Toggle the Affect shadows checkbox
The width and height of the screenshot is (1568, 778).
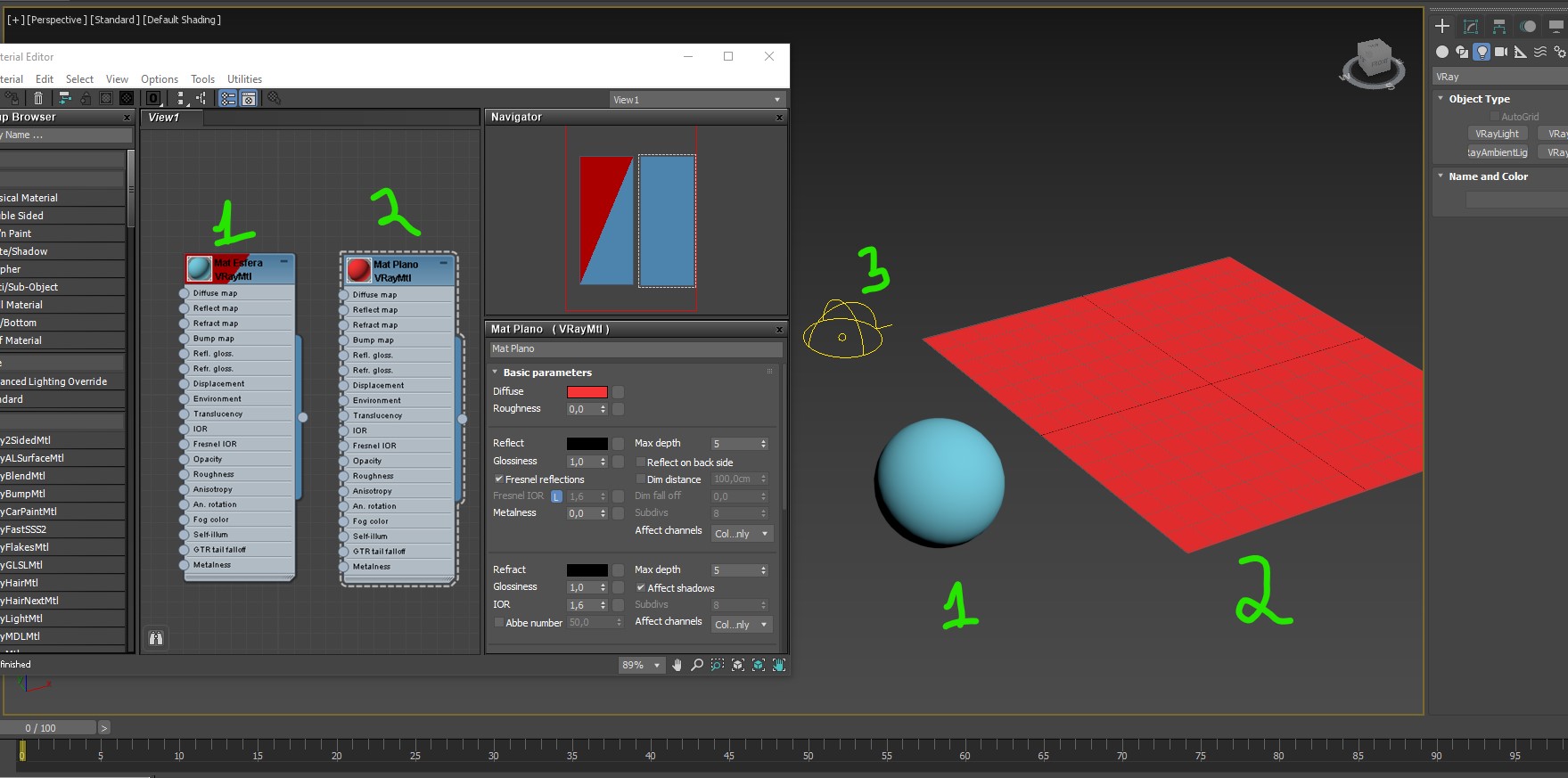coord(640,588)
